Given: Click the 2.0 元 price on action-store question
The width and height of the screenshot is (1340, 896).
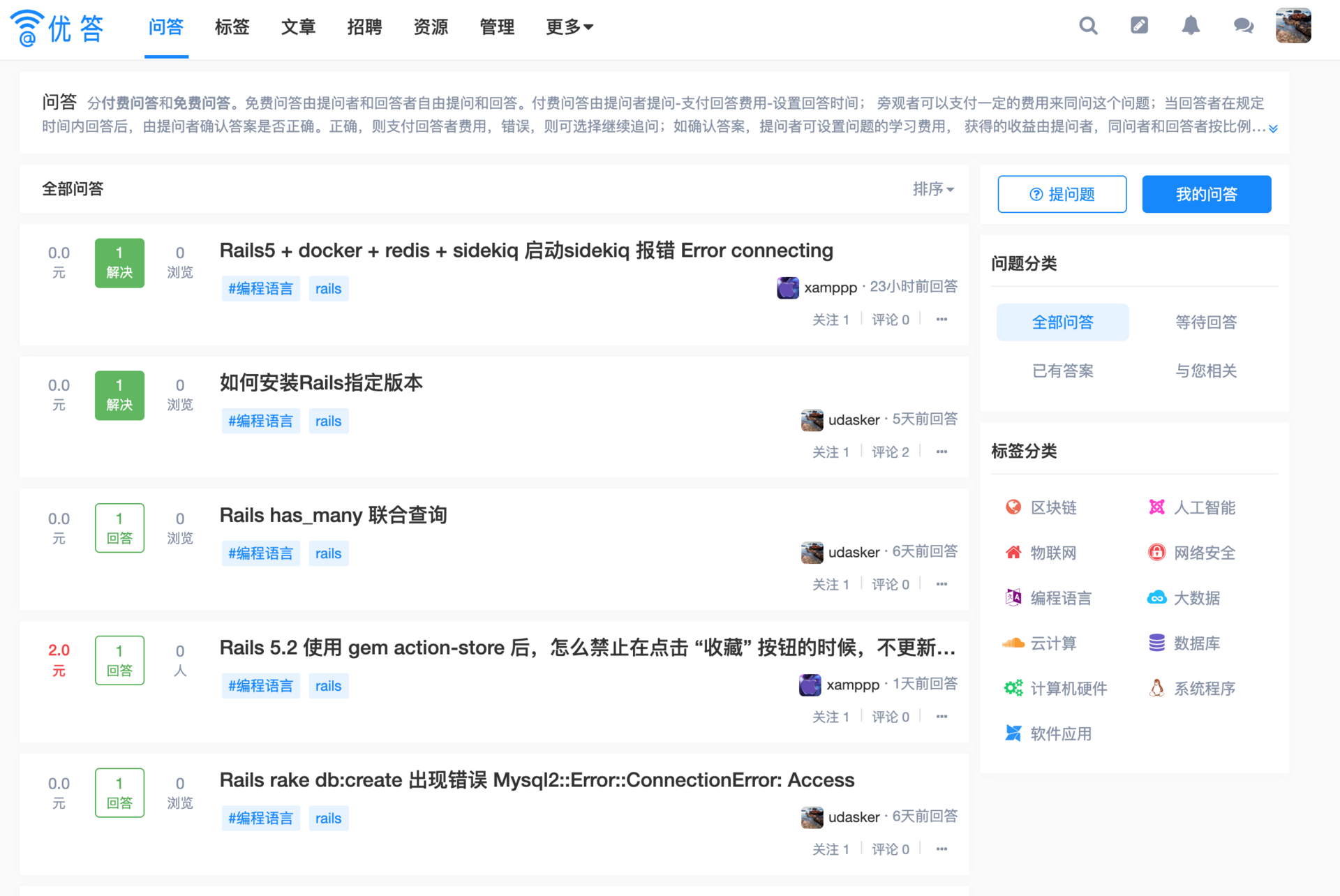Looking at the screenshot, I should [x=59, y=660].
